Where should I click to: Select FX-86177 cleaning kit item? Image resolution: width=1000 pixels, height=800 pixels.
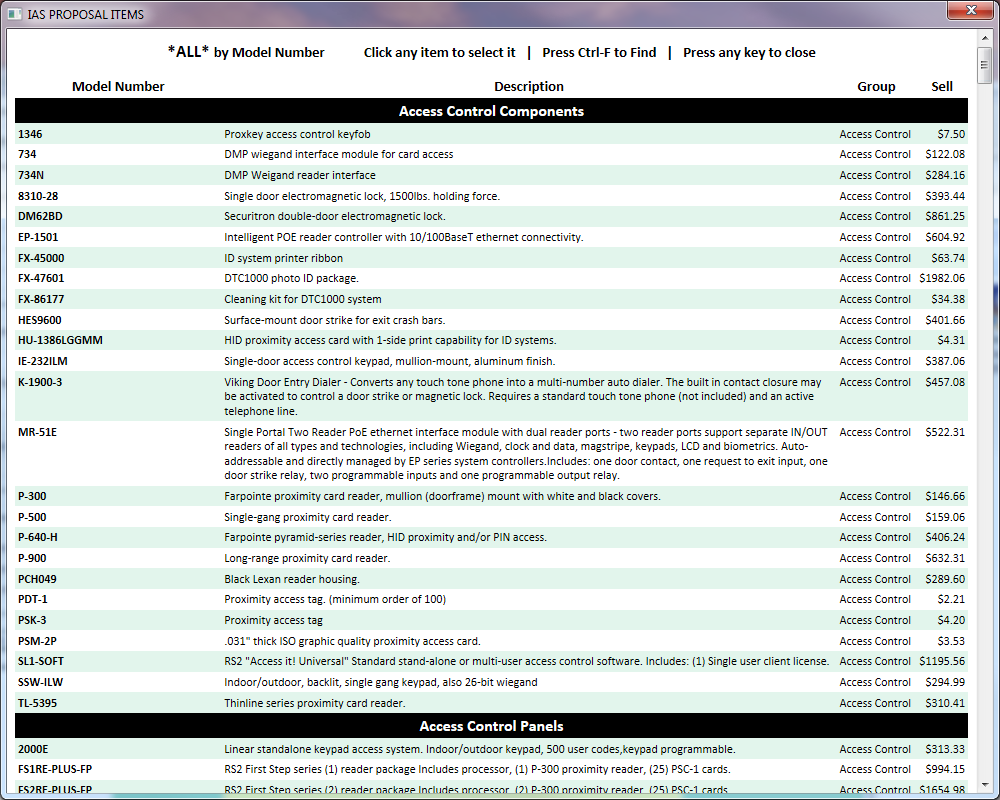pyautogui.click(x=491, y=299)
